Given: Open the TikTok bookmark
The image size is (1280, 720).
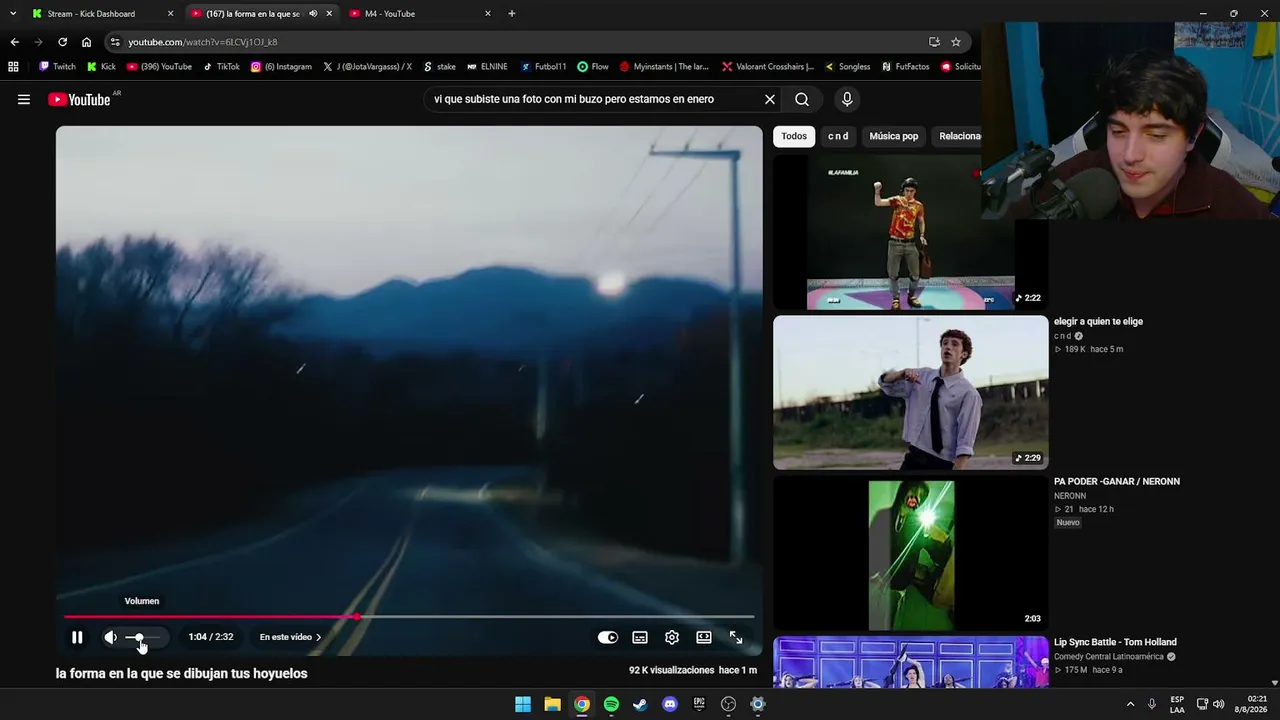Looking at the screenshot, I should tap(221, 67).
